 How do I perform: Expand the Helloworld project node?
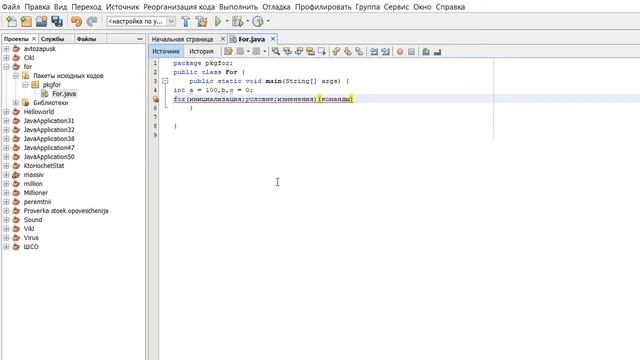[x=6, y=111]
